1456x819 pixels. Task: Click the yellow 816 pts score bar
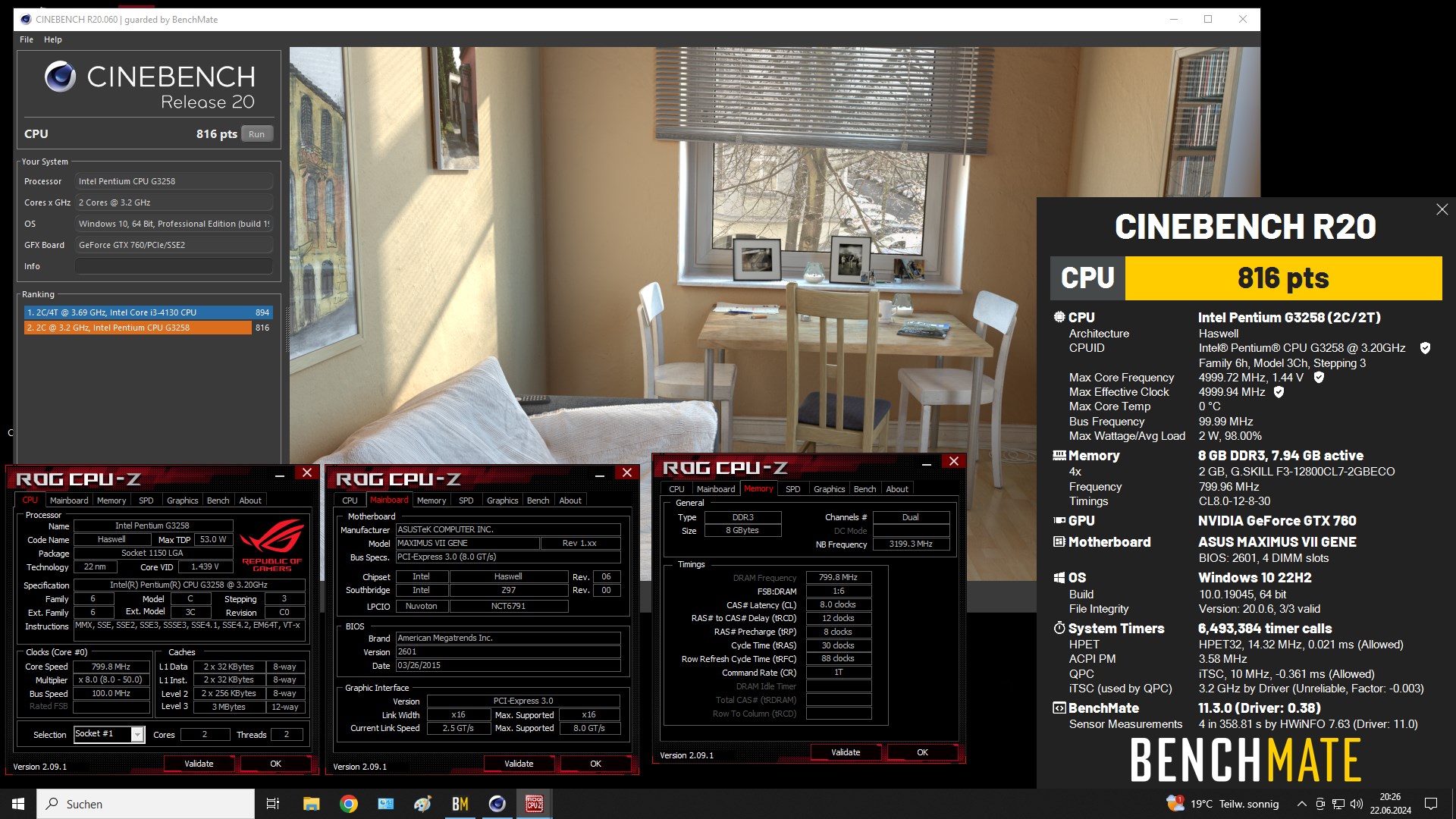1283,278
